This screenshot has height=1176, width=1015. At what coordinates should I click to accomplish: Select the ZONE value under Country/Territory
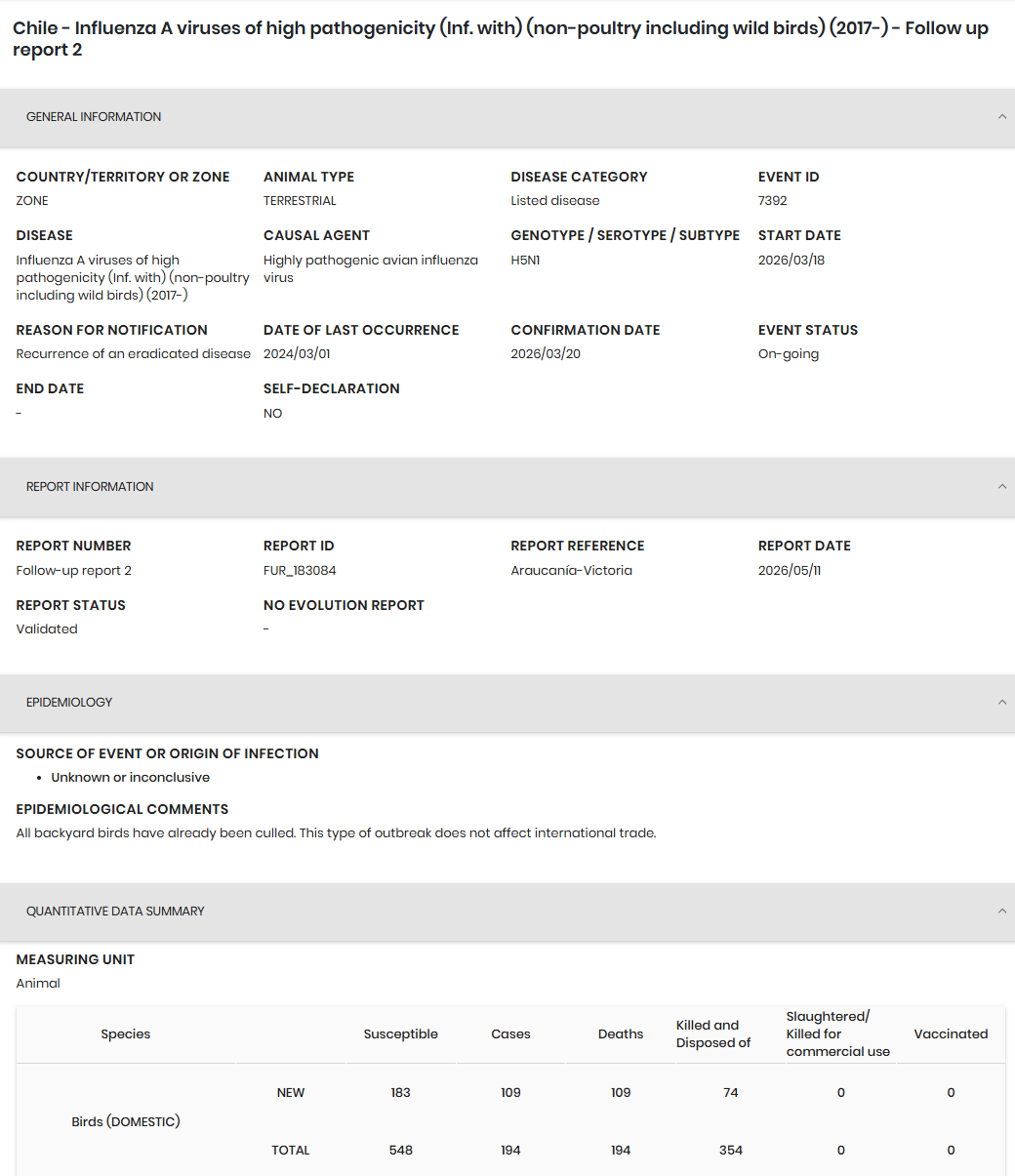click(x=32, y=201)
